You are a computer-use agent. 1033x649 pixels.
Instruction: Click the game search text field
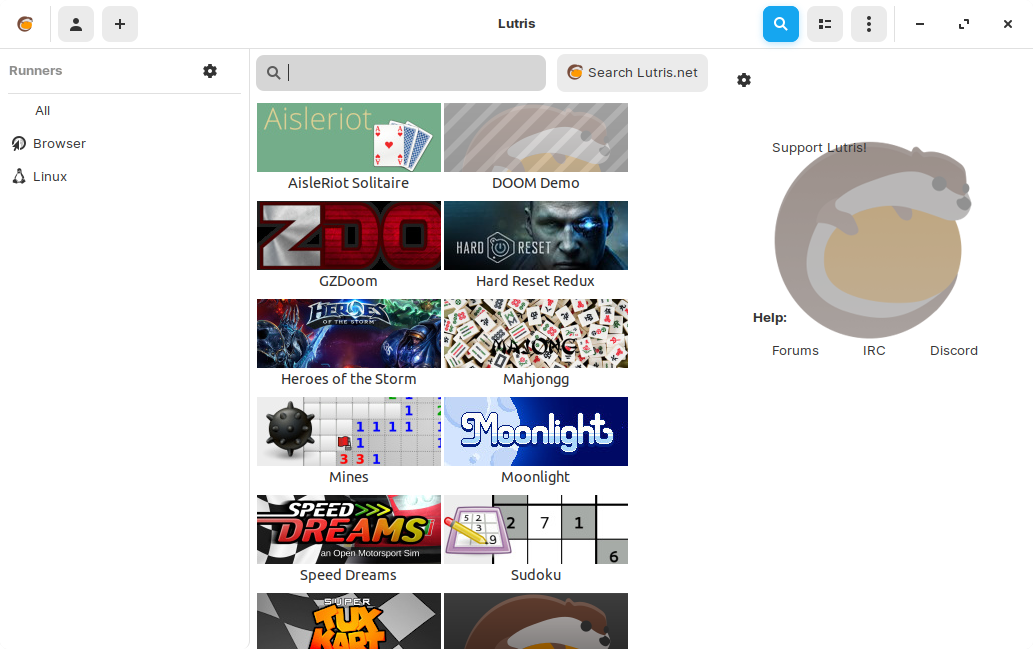click(x=410, y=73)
